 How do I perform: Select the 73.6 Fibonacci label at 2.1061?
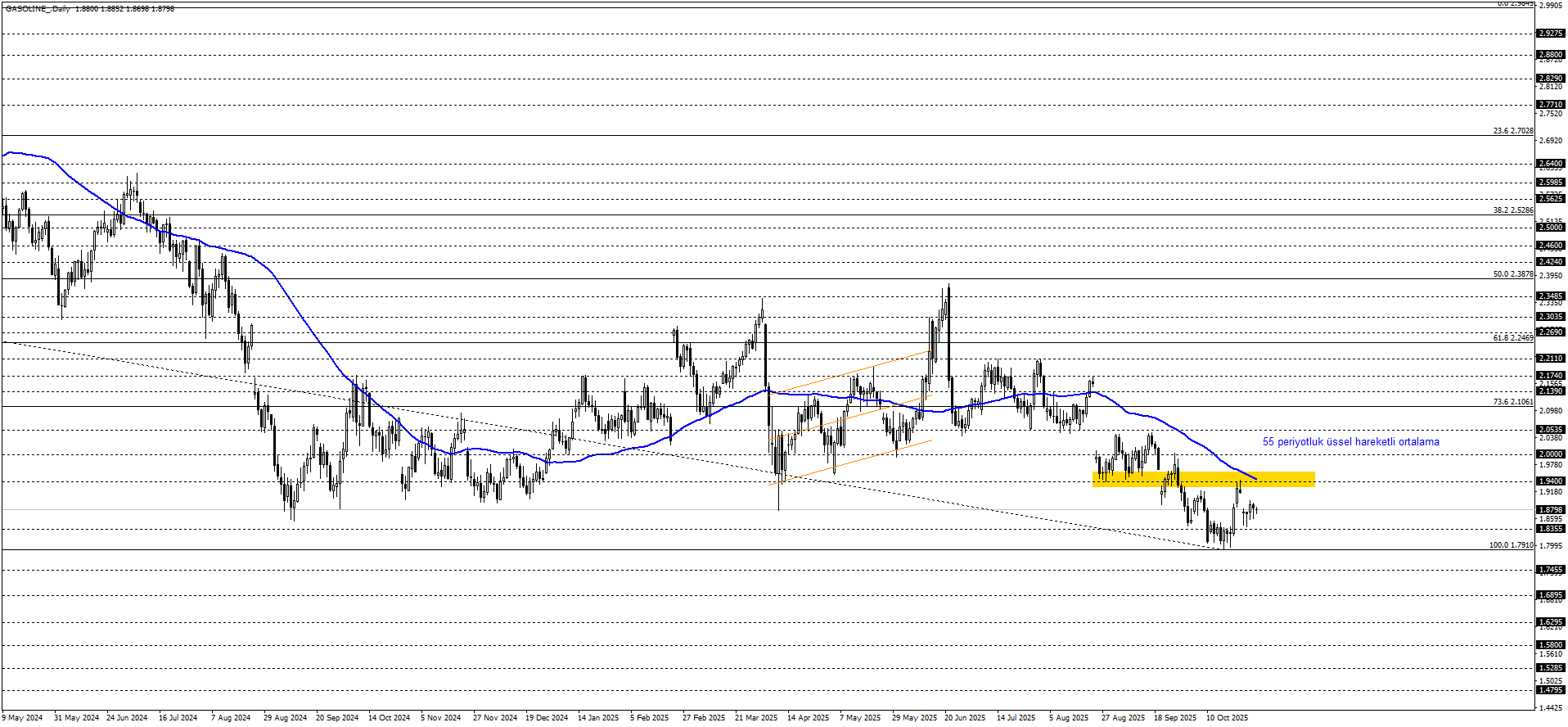point(1512,402)
